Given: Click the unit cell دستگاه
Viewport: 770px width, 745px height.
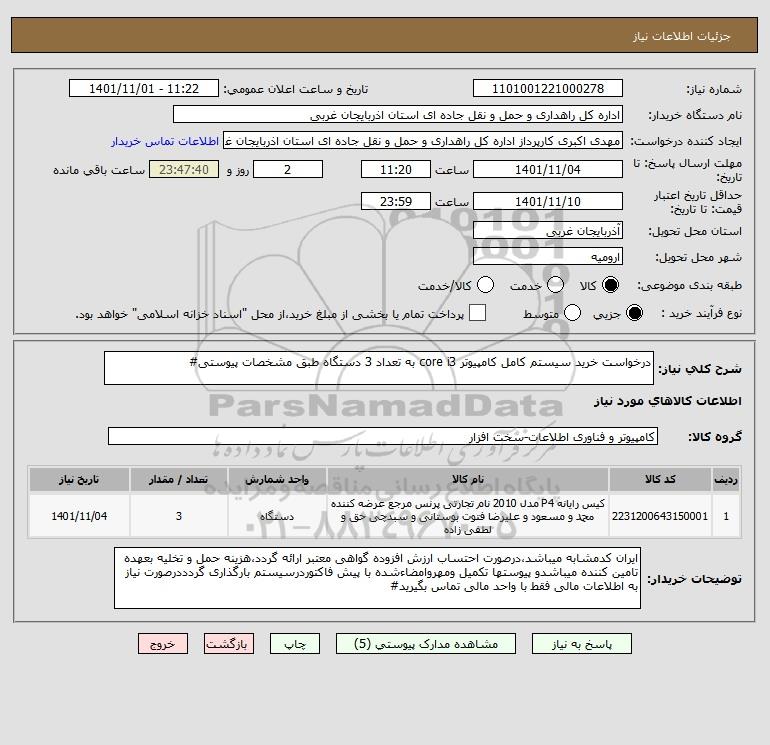Looking at the screenshot, I should click(x=277, y=516).
